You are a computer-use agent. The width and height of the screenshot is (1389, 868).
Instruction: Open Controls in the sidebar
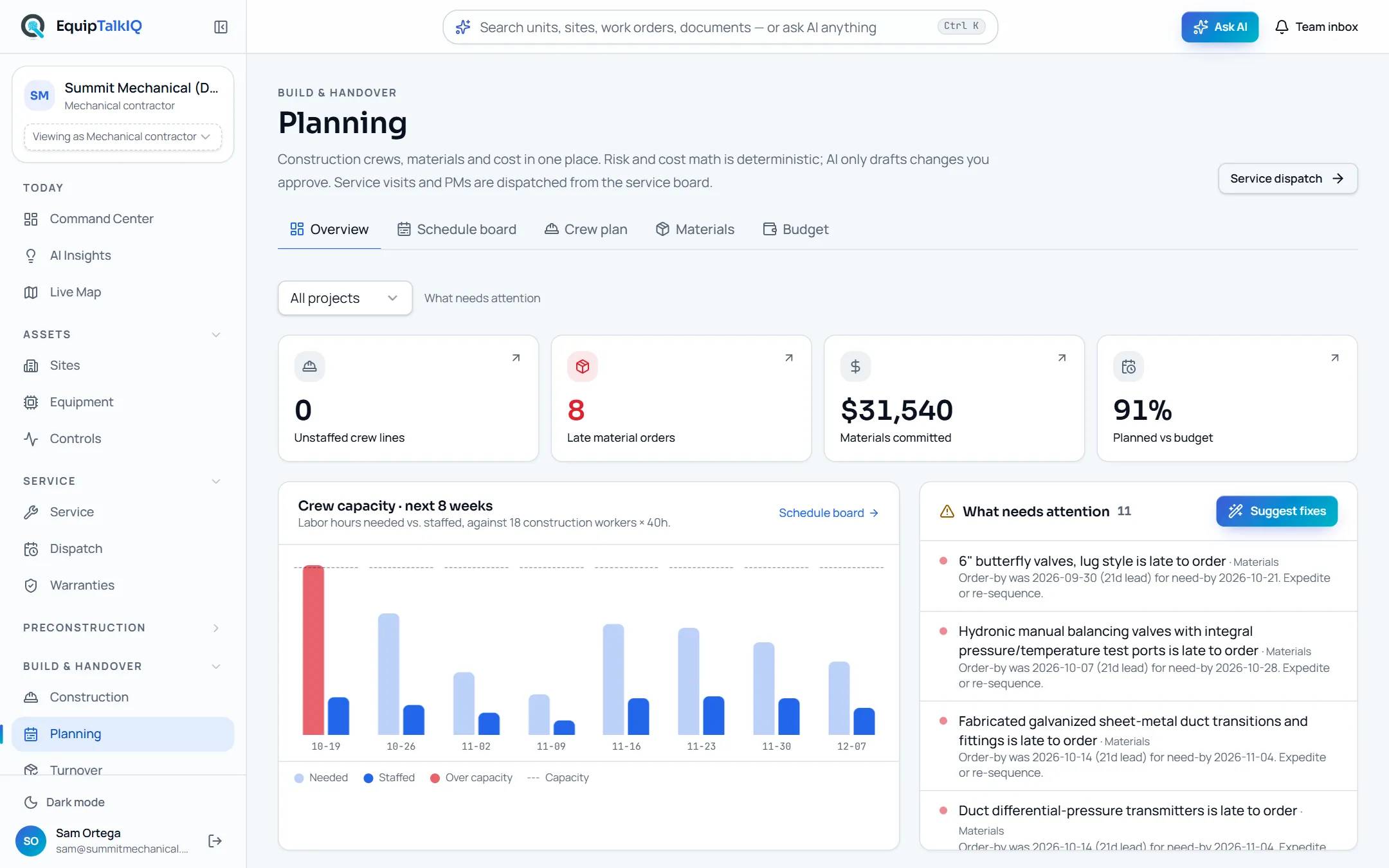pos(122,439)
